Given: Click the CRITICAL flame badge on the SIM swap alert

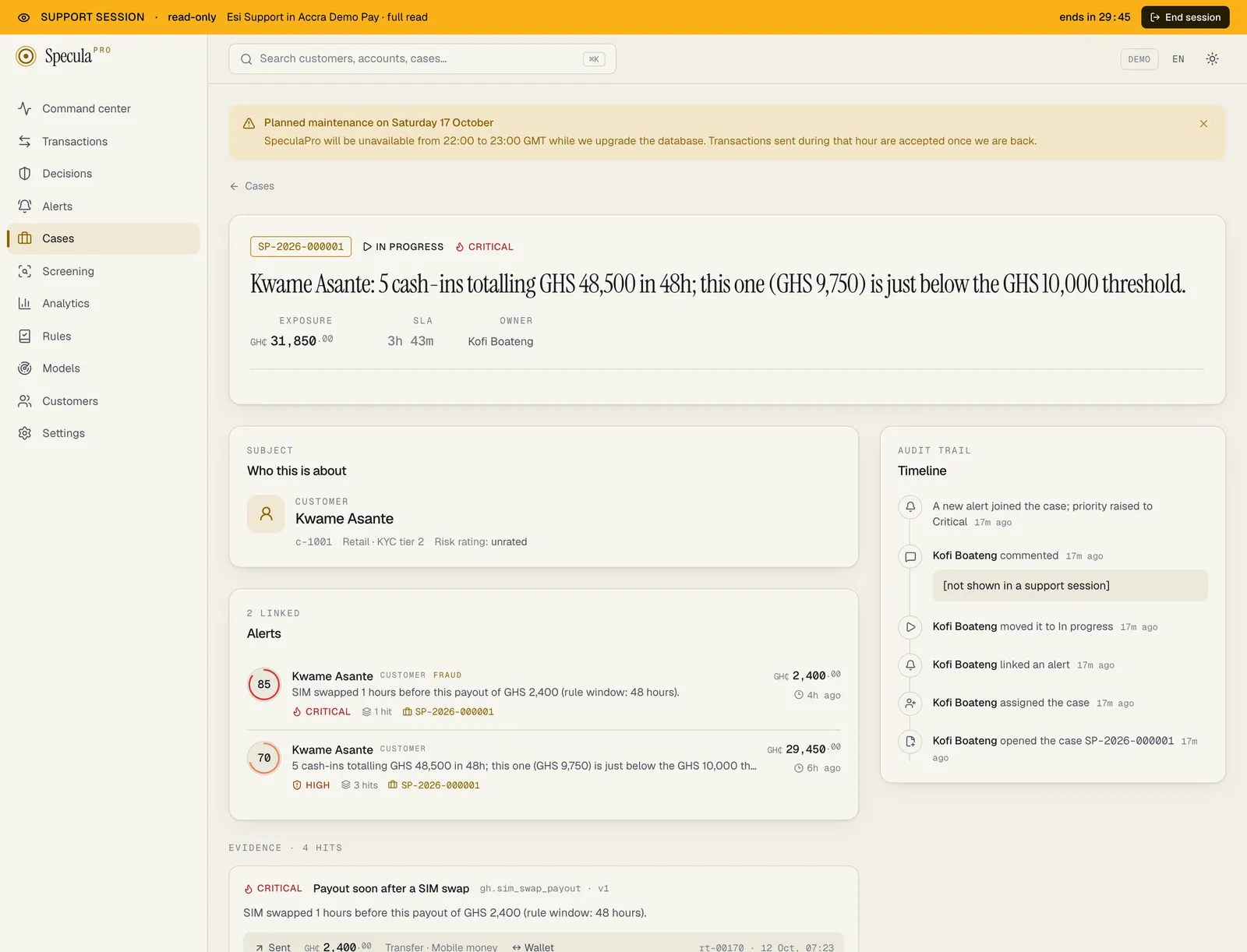Looking at the screenshot, I should (x=321, y=712).
